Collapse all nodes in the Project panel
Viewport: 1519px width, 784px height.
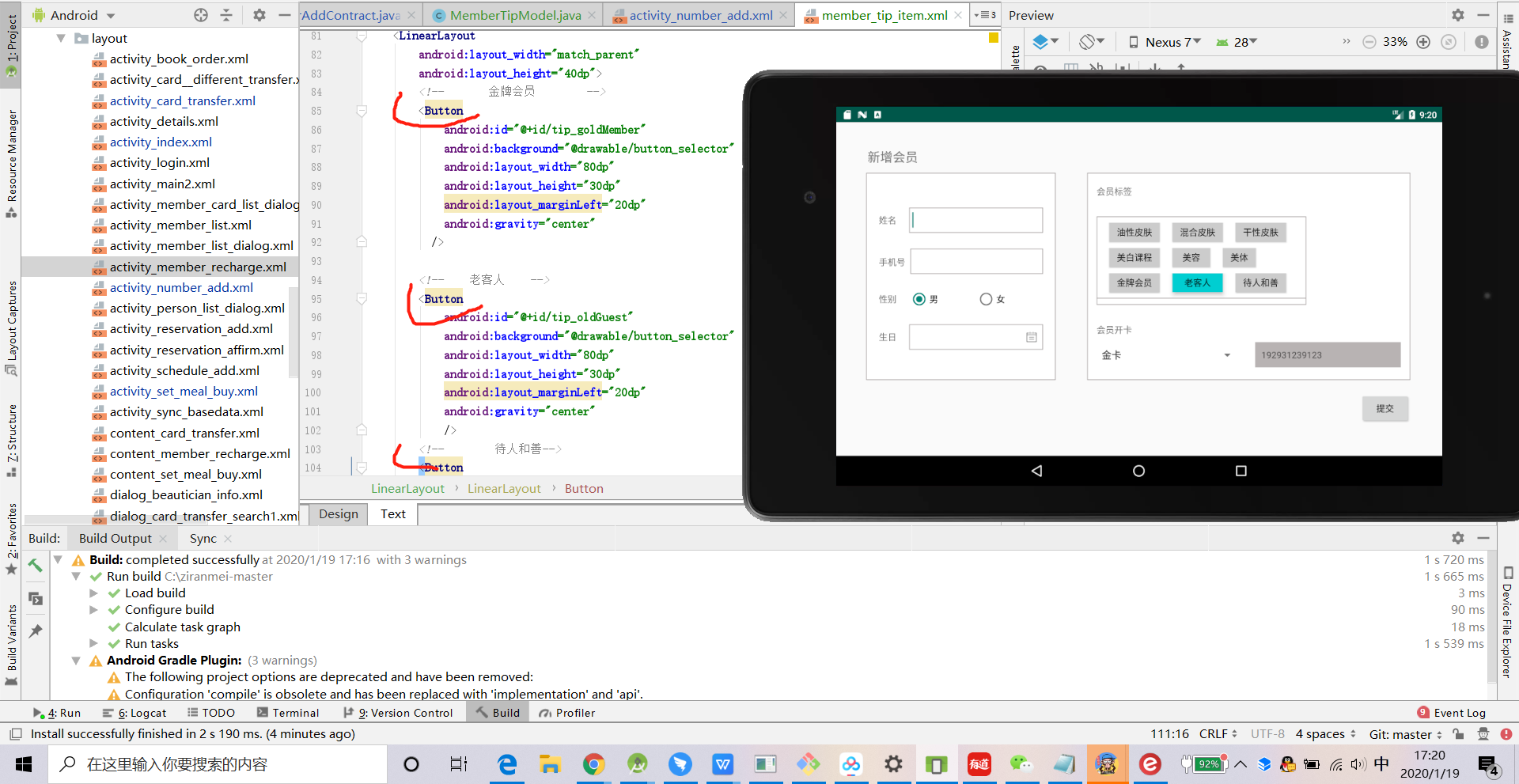click(226, 15)
